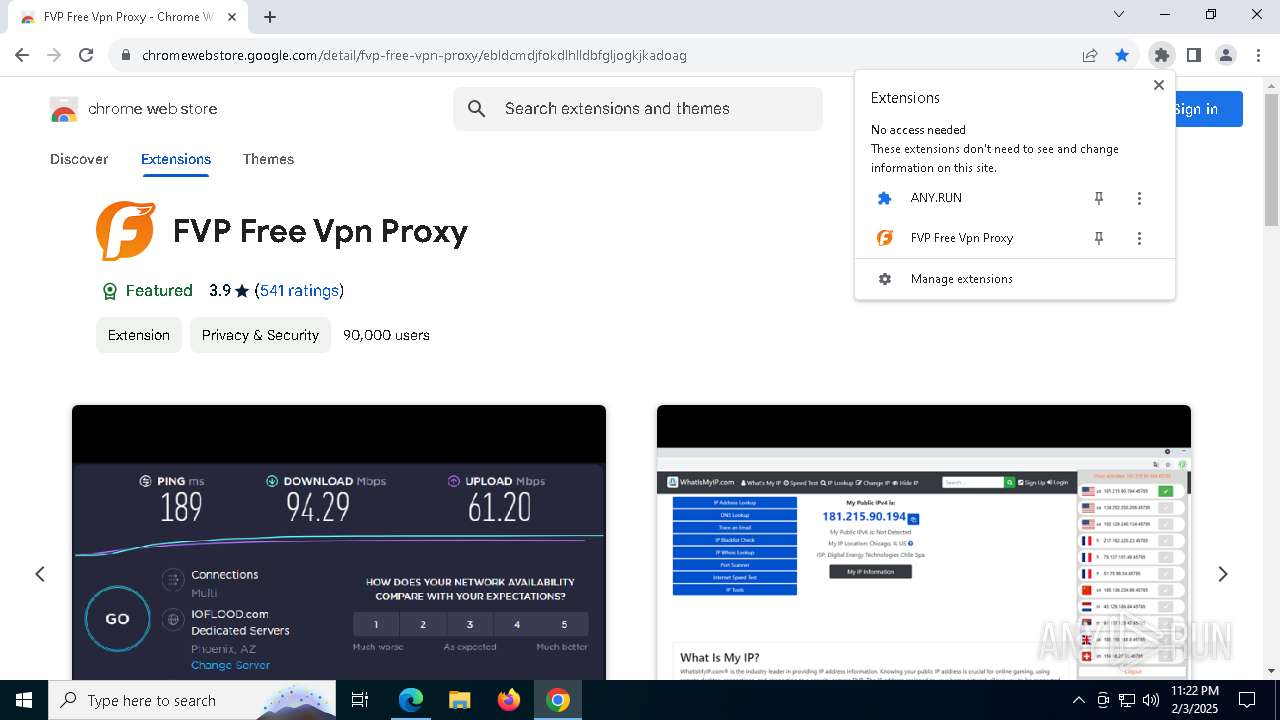Close the FVP Free Vpn Proxy tab
Image resolution: width=1280 pixels, height=720 pixels.
[x=232, y=17]
